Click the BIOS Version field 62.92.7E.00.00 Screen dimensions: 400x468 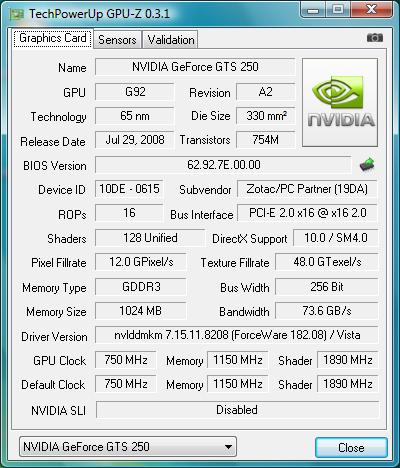click(223, 165)
